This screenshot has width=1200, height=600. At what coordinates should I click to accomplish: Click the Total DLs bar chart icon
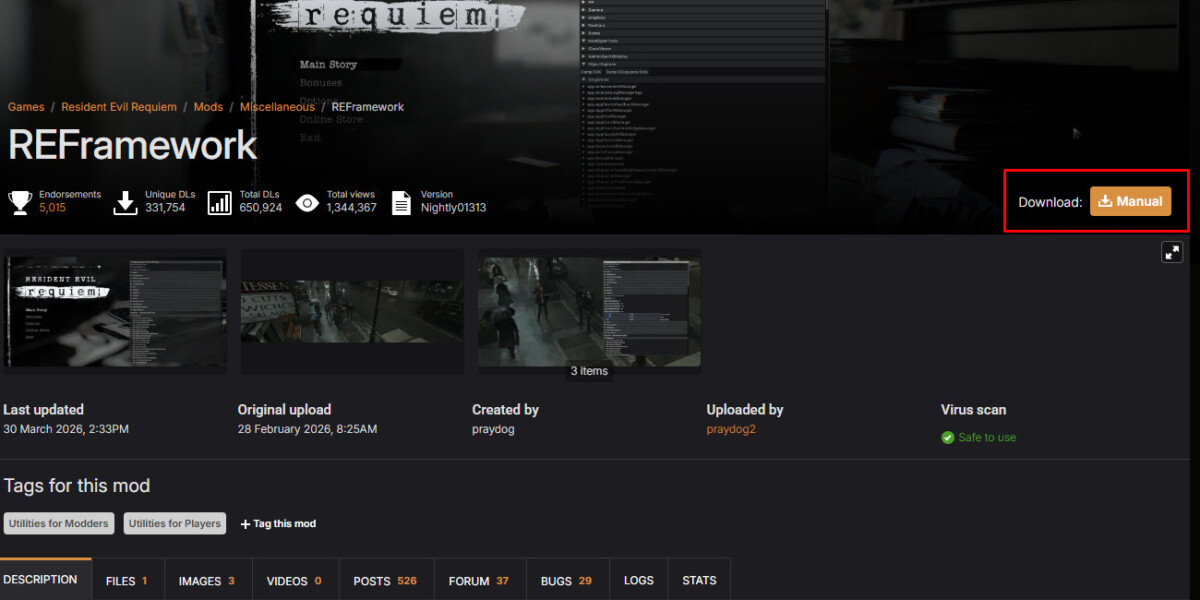220,202
